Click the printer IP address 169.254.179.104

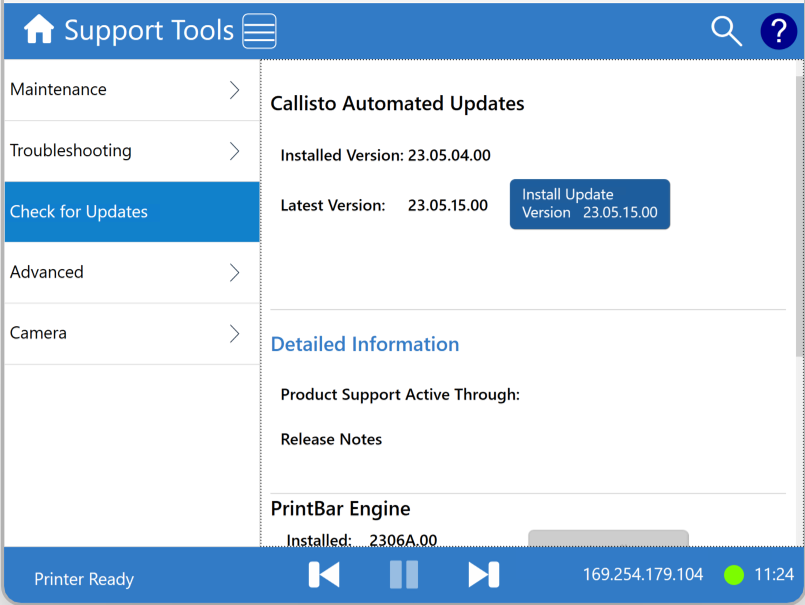(x=643, y=575)
